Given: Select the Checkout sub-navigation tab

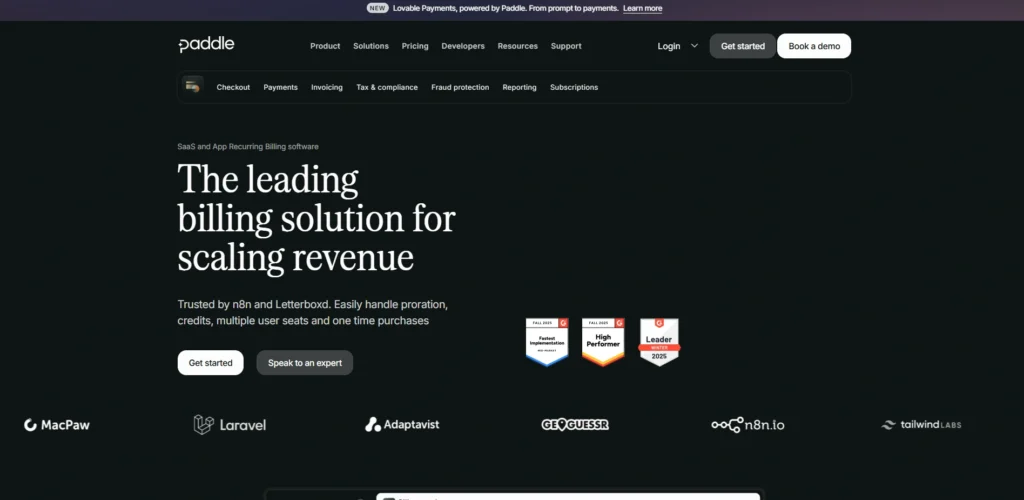Looking at the screenshot, I should [x=233, y=87].
